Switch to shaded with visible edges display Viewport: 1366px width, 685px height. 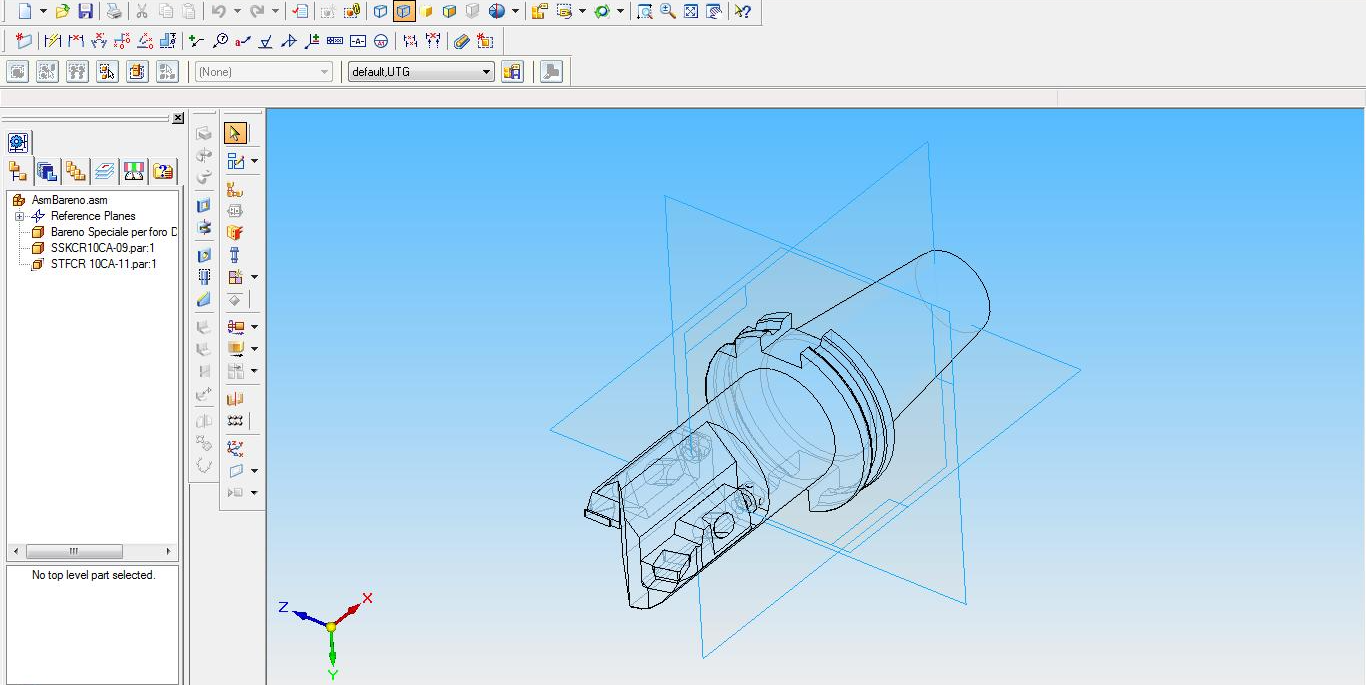[x=449, y=11]
